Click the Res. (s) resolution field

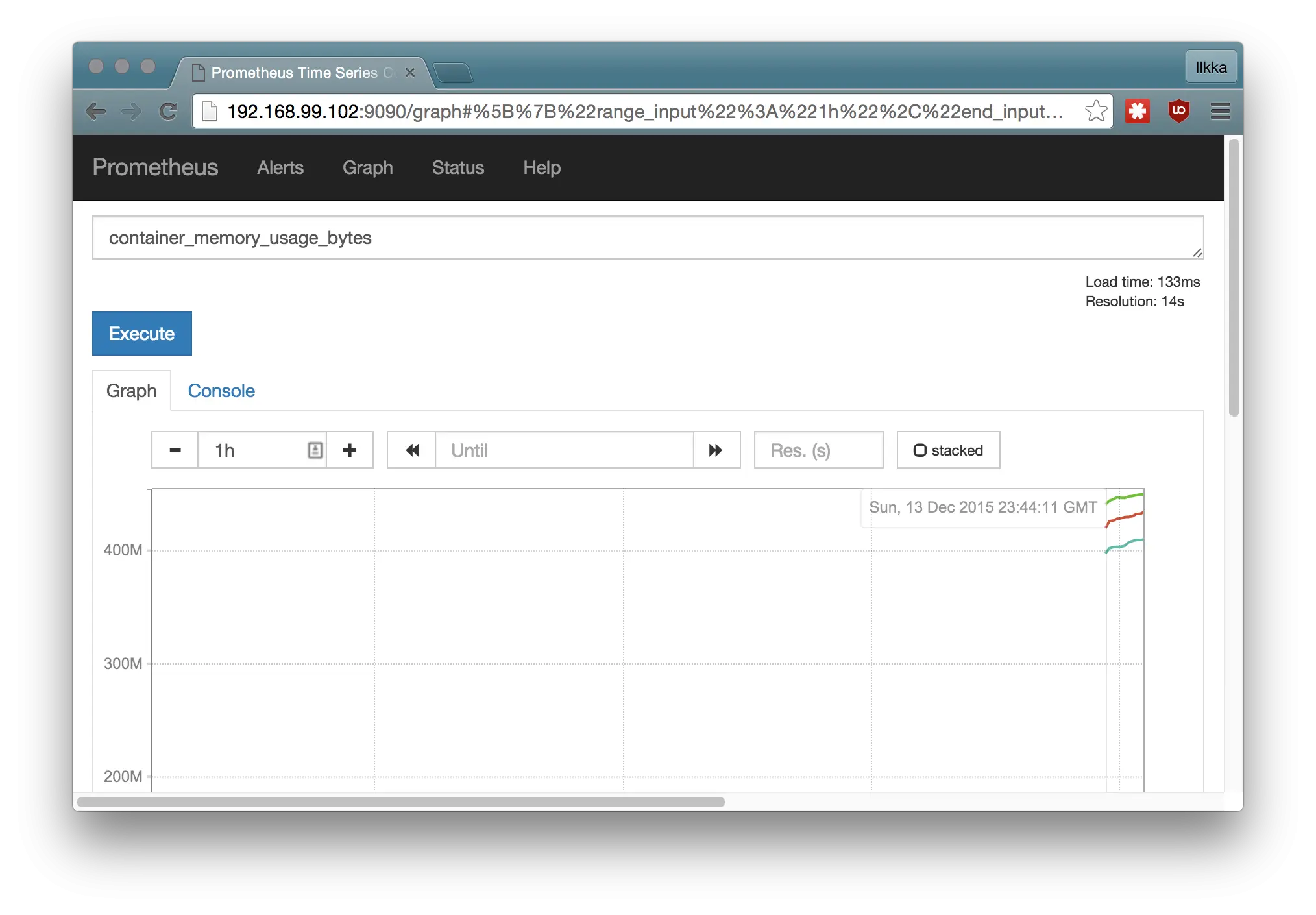[818, 450]
